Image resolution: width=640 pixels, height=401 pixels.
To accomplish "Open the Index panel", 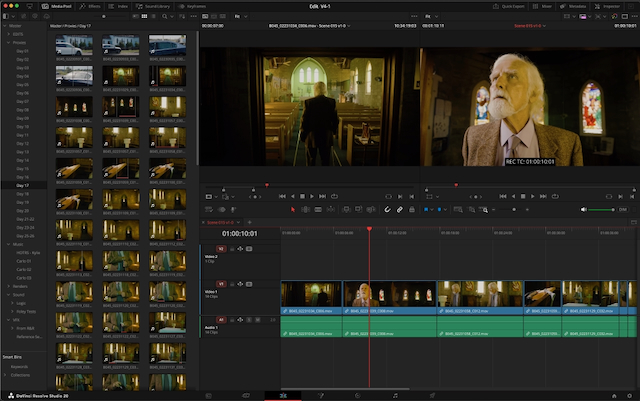I will click(118, 6).
